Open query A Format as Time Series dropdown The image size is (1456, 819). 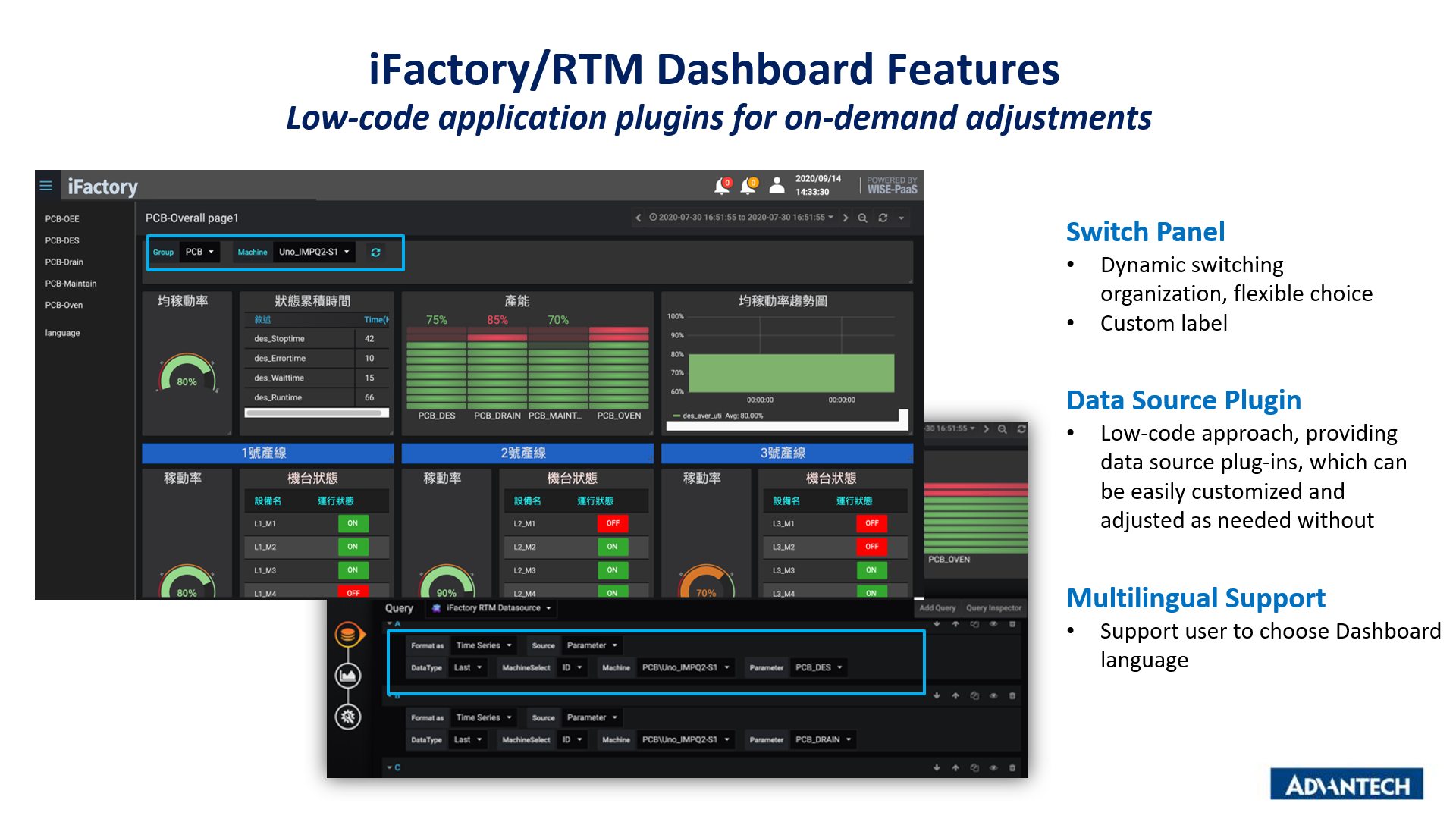(484, 646)
